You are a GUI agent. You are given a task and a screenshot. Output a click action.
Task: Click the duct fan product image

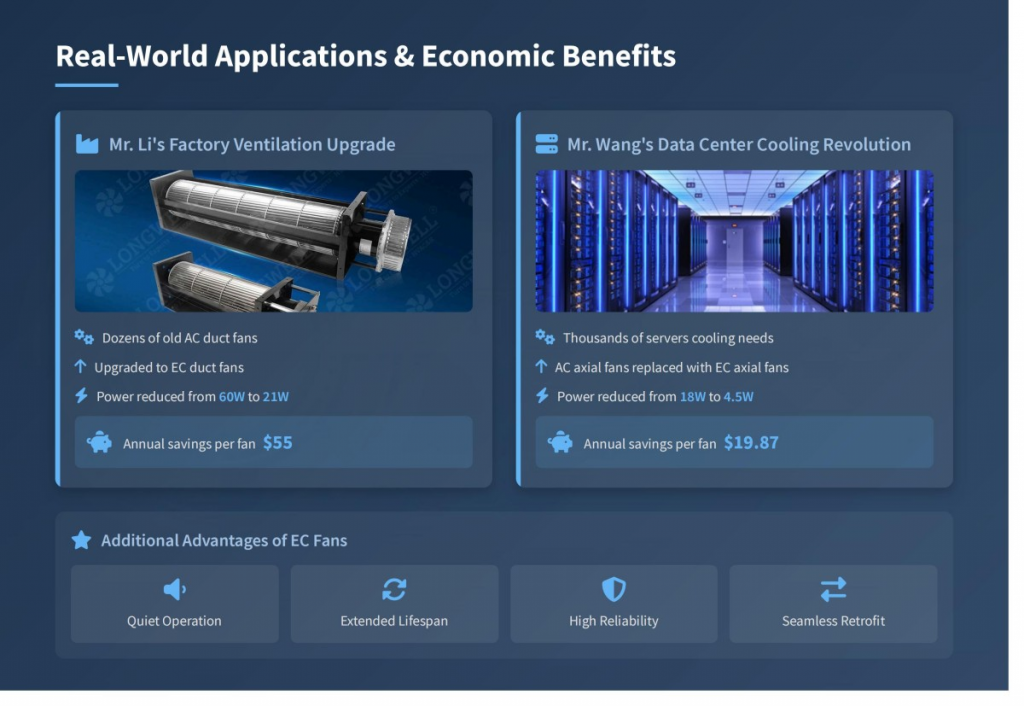(x=273, y=241)
